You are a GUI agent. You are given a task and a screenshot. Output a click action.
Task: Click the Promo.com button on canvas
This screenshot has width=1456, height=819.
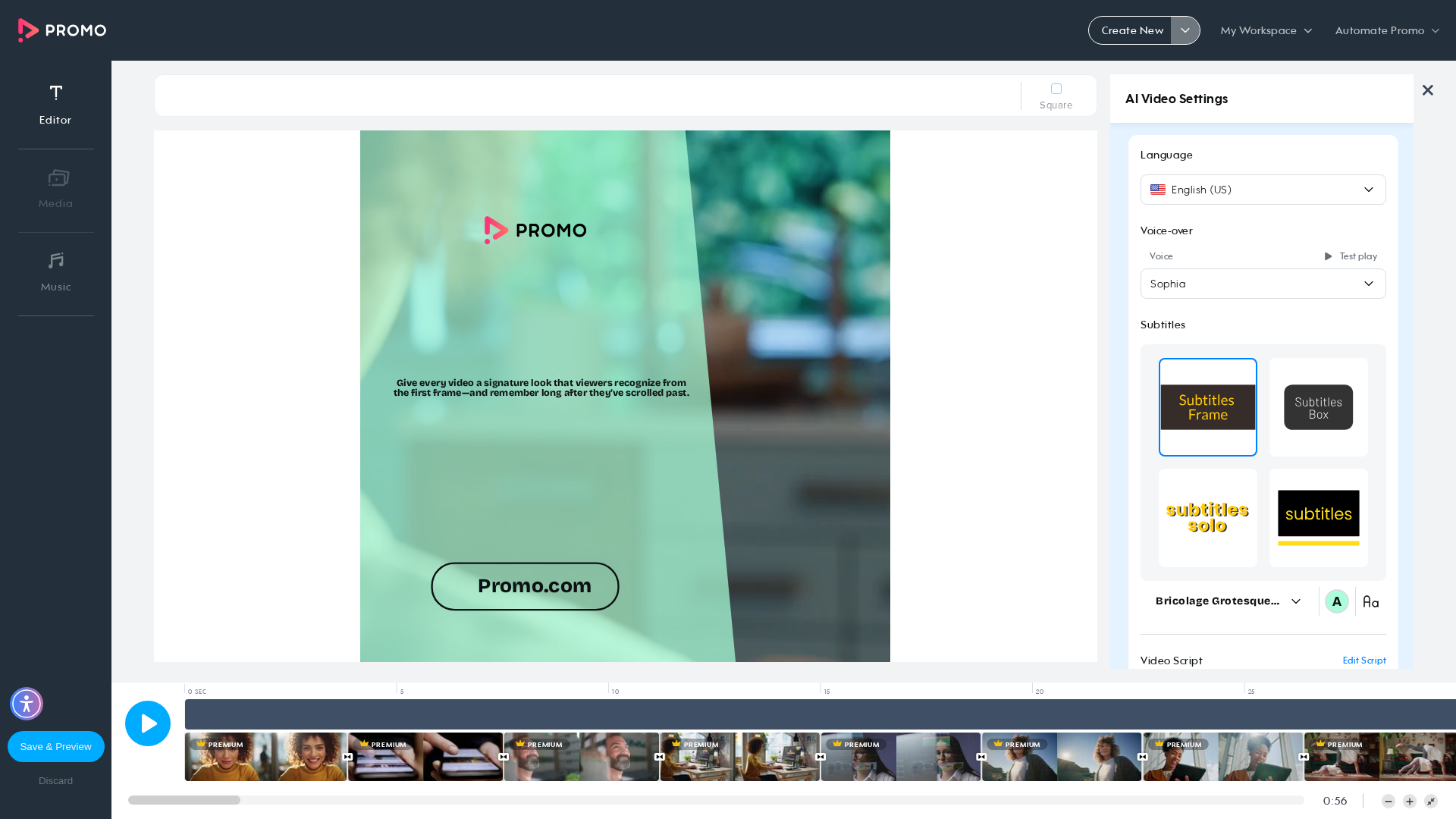(525, 586)
